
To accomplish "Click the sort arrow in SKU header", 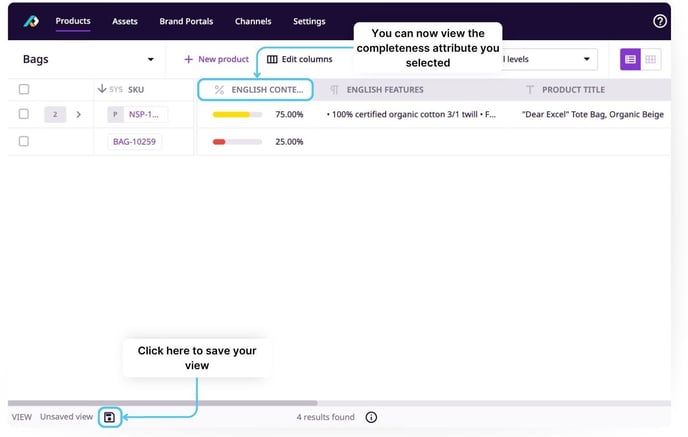I will pos(102,89).
